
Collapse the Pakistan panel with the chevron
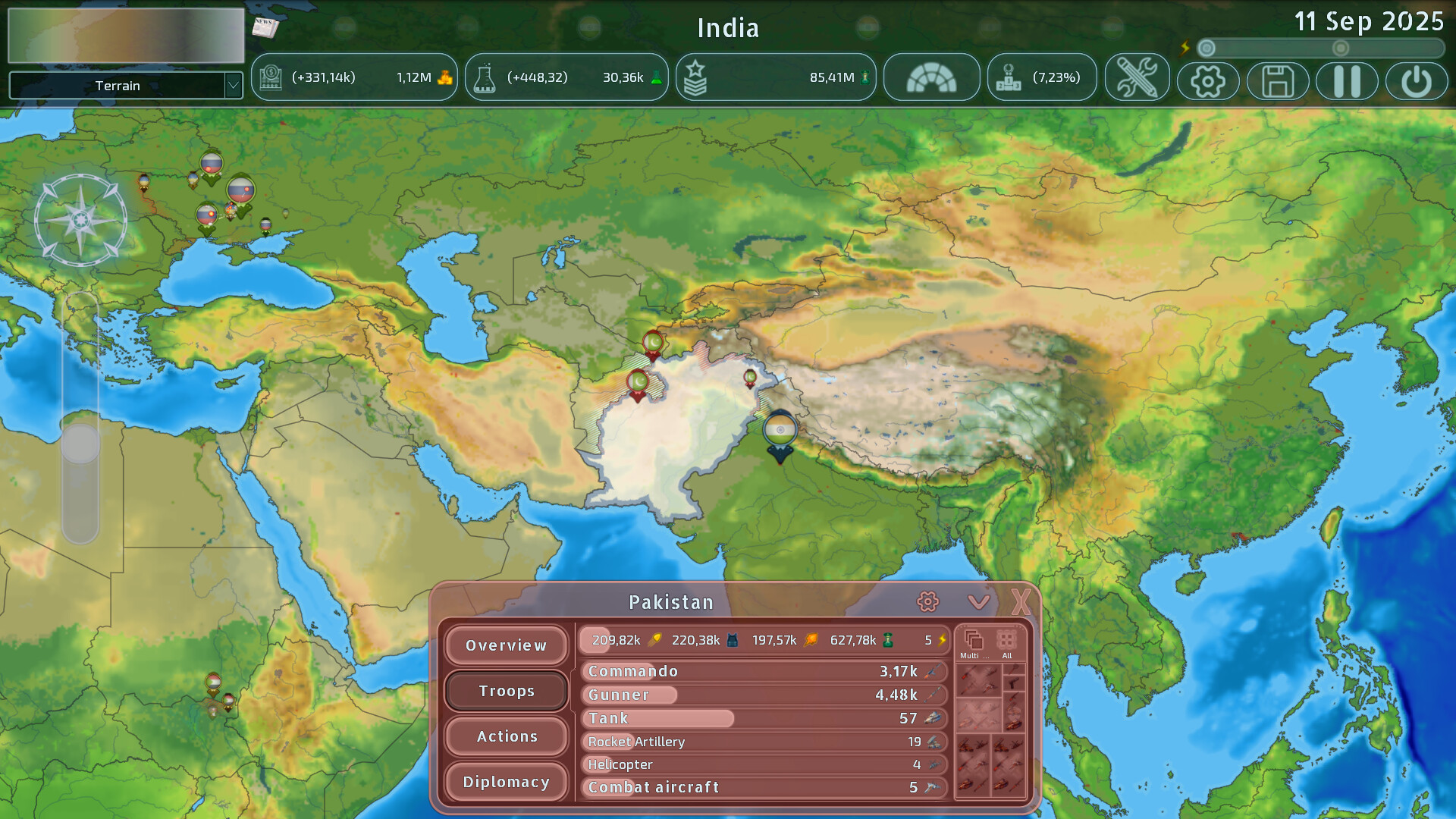(979, 601)
